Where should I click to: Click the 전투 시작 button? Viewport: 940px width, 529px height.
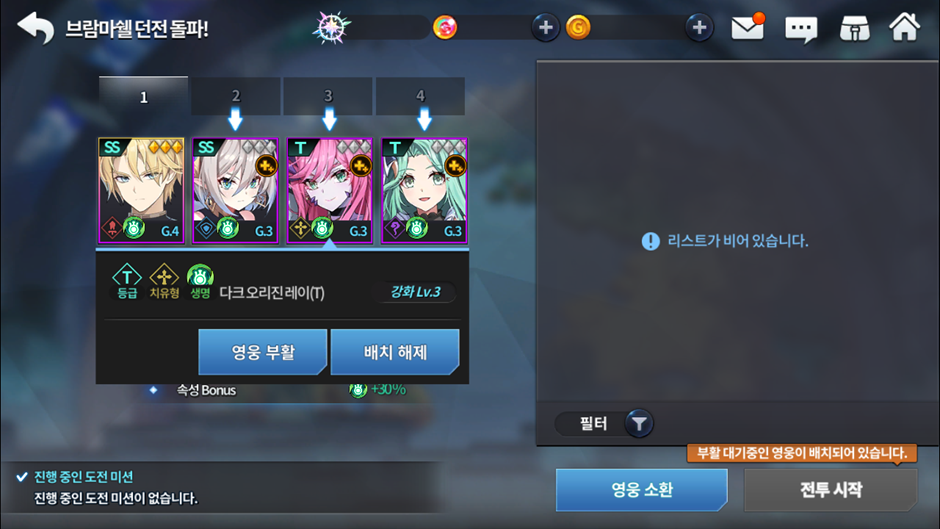click(831, 490)
